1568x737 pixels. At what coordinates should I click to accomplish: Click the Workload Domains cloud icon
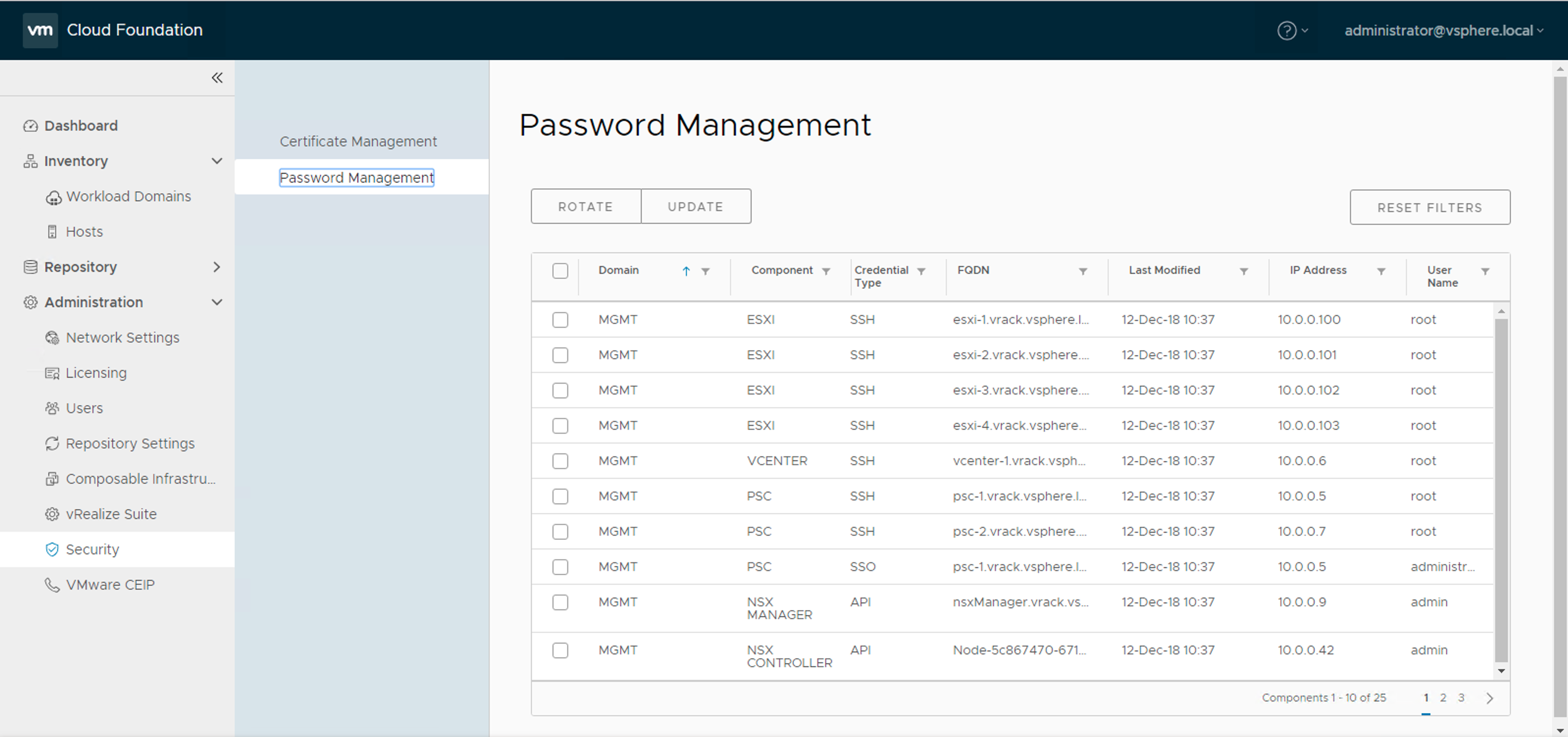coord(53,197)
